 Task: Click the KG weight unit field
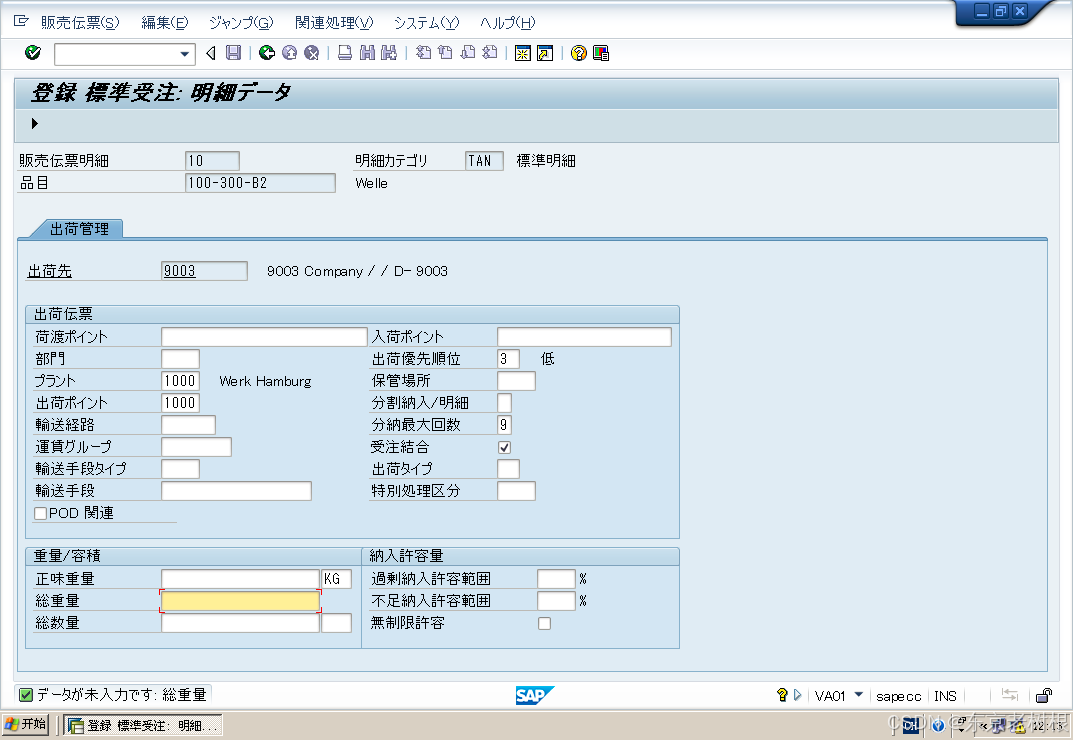(337, 579)
